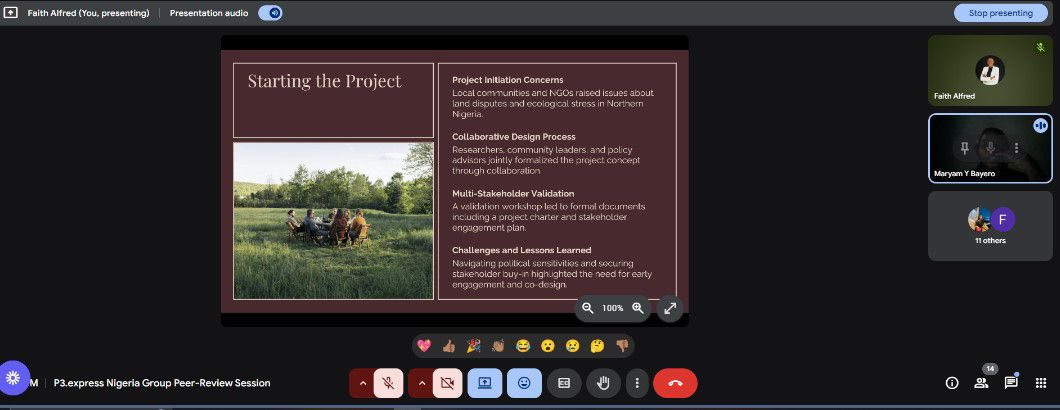This screenshot has height=410, width=1060.
Task: Turn on captions
Action: pyautogui.click(x=564, y=383)
